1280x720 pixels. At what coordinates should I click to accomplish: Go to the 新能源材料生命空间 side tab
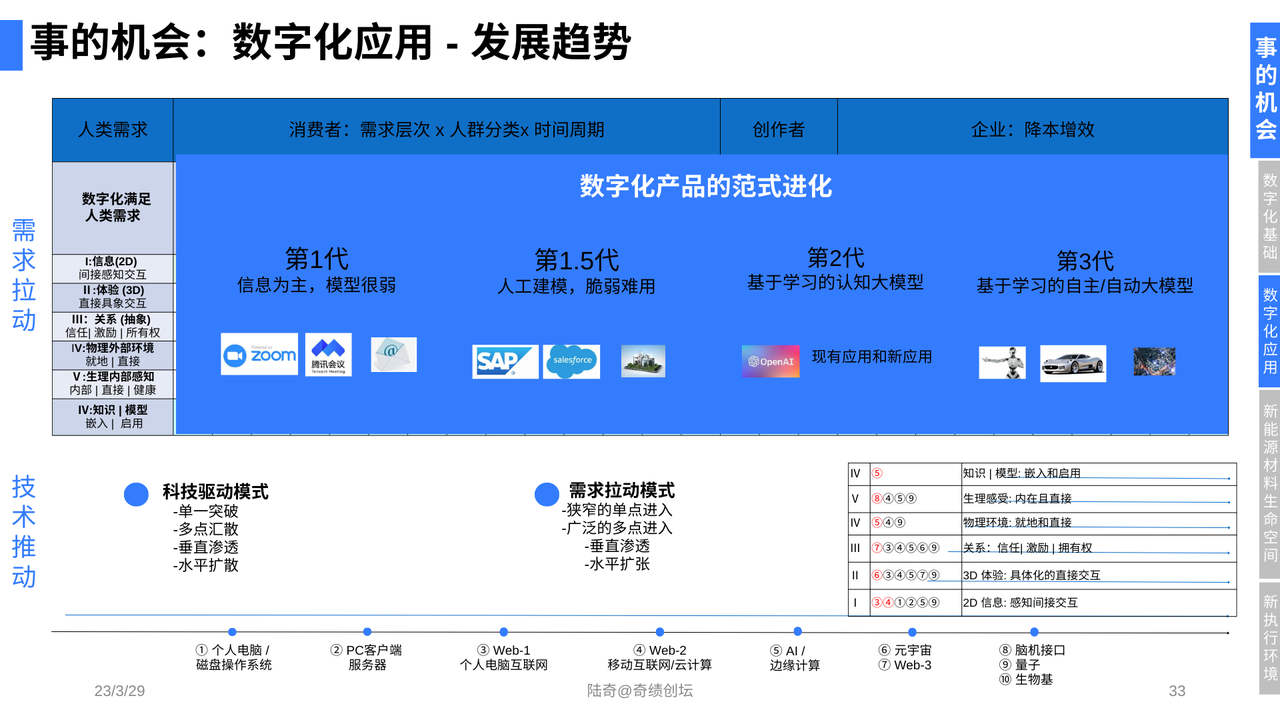1269,484
